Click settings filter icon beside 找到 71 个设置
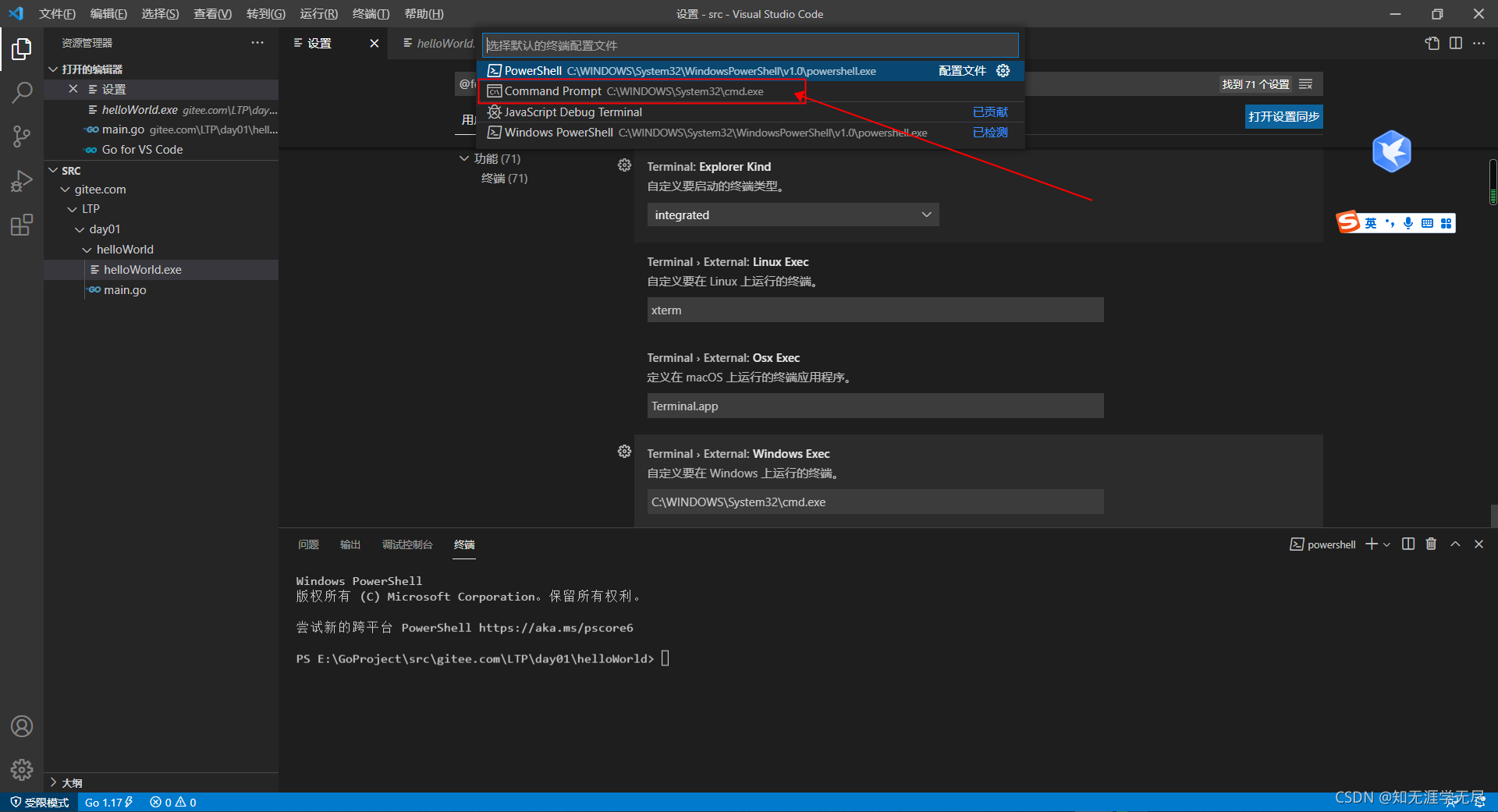This screenshot has width=1498, height=812. [1306, 84]
